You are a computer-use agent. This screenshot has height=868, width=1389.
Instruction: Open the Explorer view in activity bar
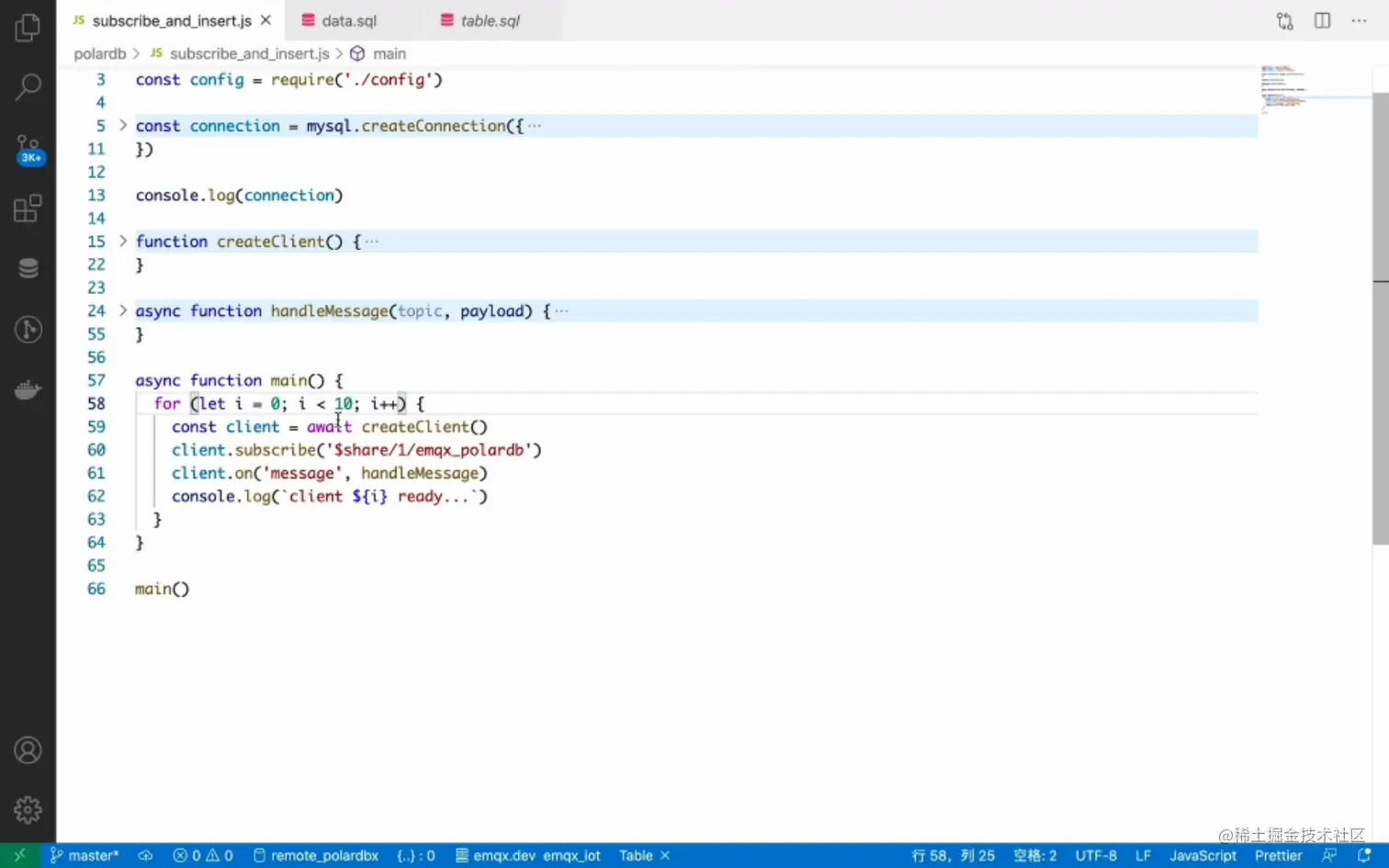point(28,28)
